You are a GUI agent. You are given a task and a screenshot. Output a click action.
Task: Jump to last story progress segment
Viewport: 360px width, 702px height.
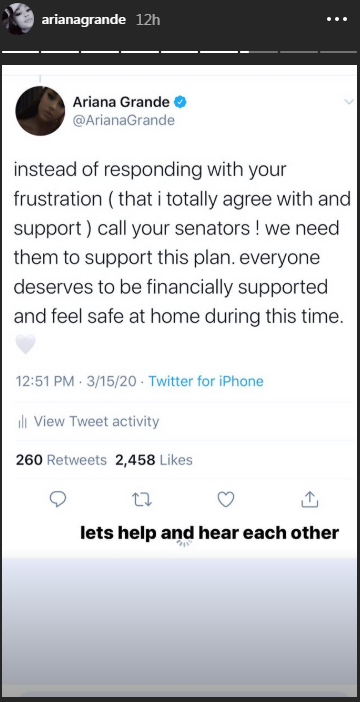[338, 52]
